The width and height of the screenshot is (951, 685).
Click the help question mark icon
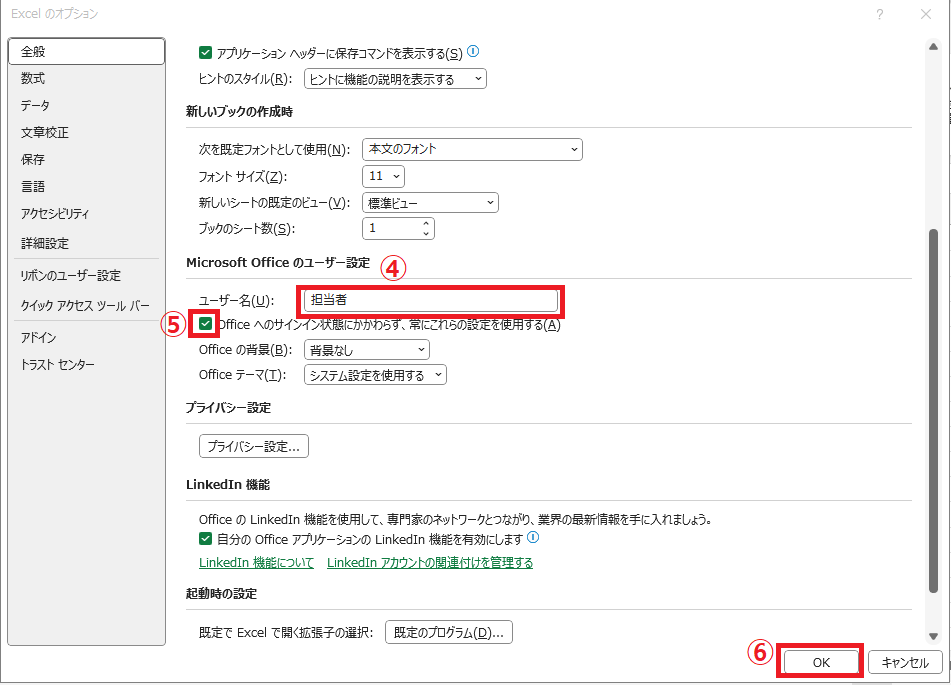pos(879,14)
